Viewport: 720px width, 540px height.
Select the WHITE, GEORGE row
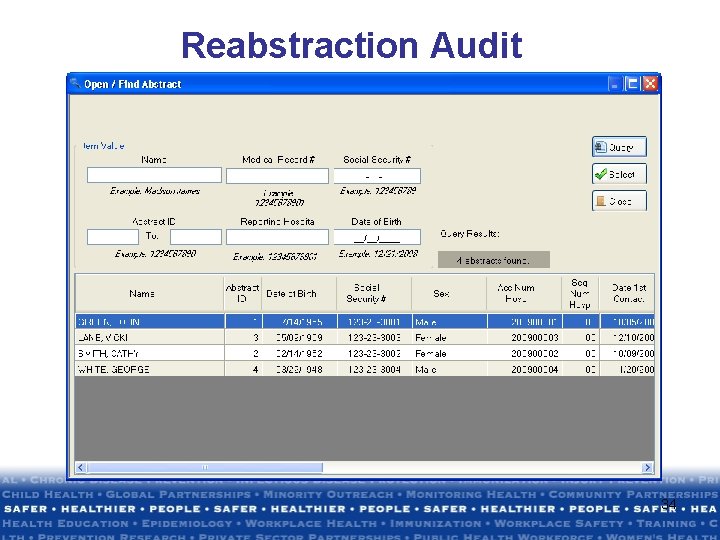[365, 369]
